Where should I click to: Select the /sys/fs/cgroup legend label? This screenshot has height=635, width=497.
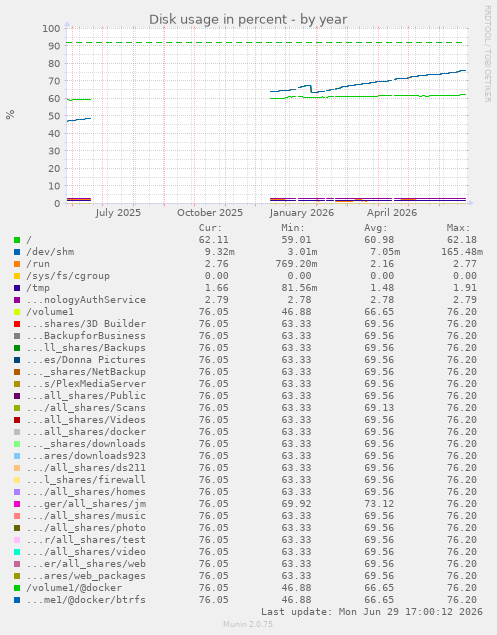68,276
